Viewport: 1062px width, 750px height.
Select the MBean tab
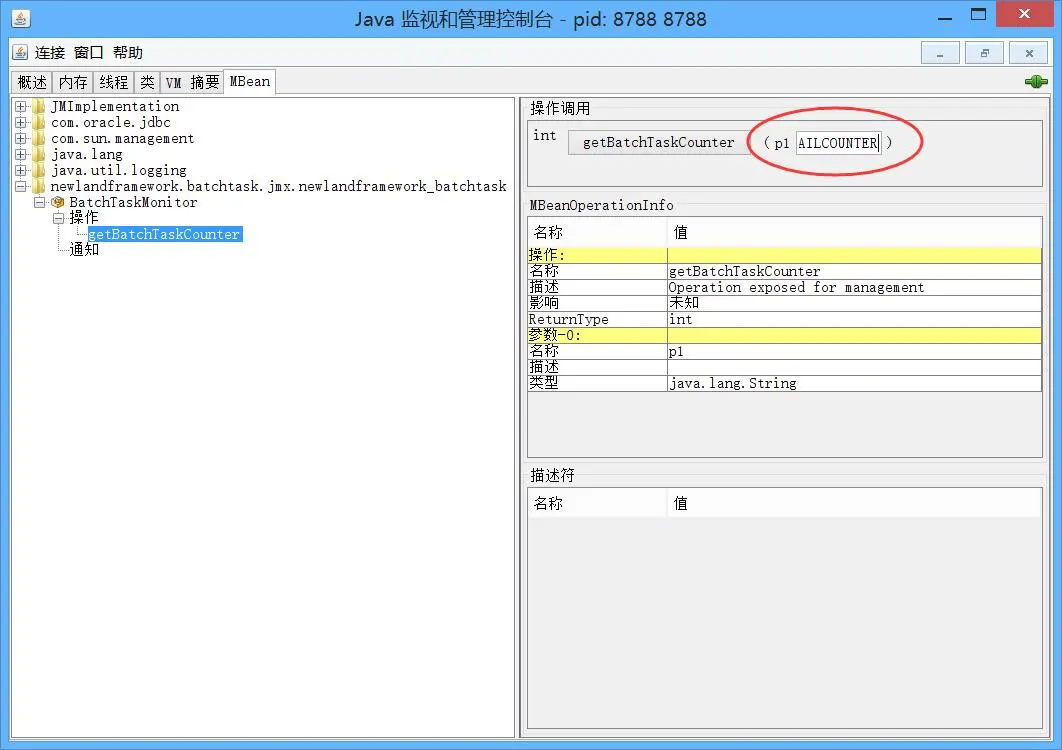coord(249,81)
